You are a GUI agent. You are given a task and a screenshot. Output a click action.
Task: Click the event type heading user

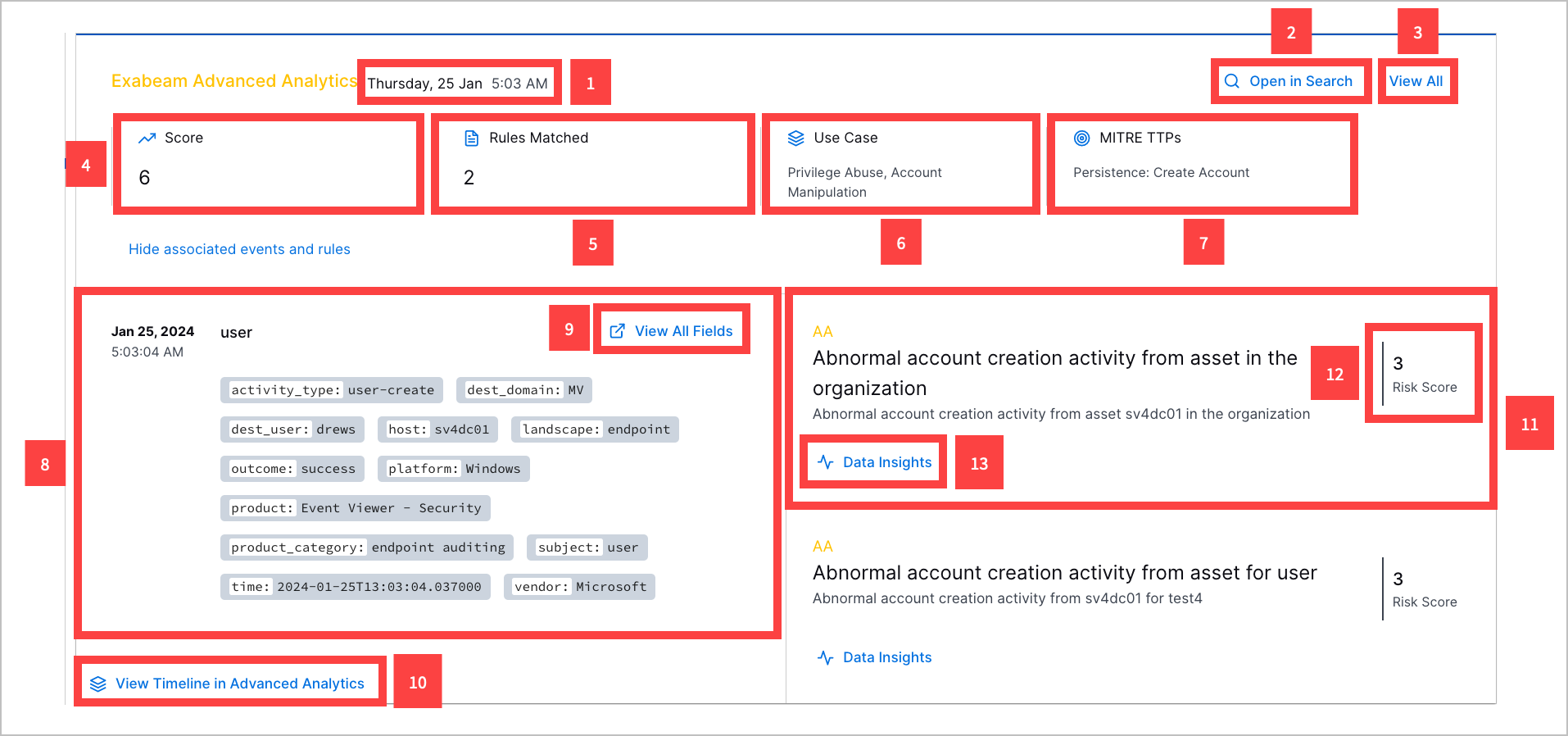pyautogui.click(x=236, y=333)
